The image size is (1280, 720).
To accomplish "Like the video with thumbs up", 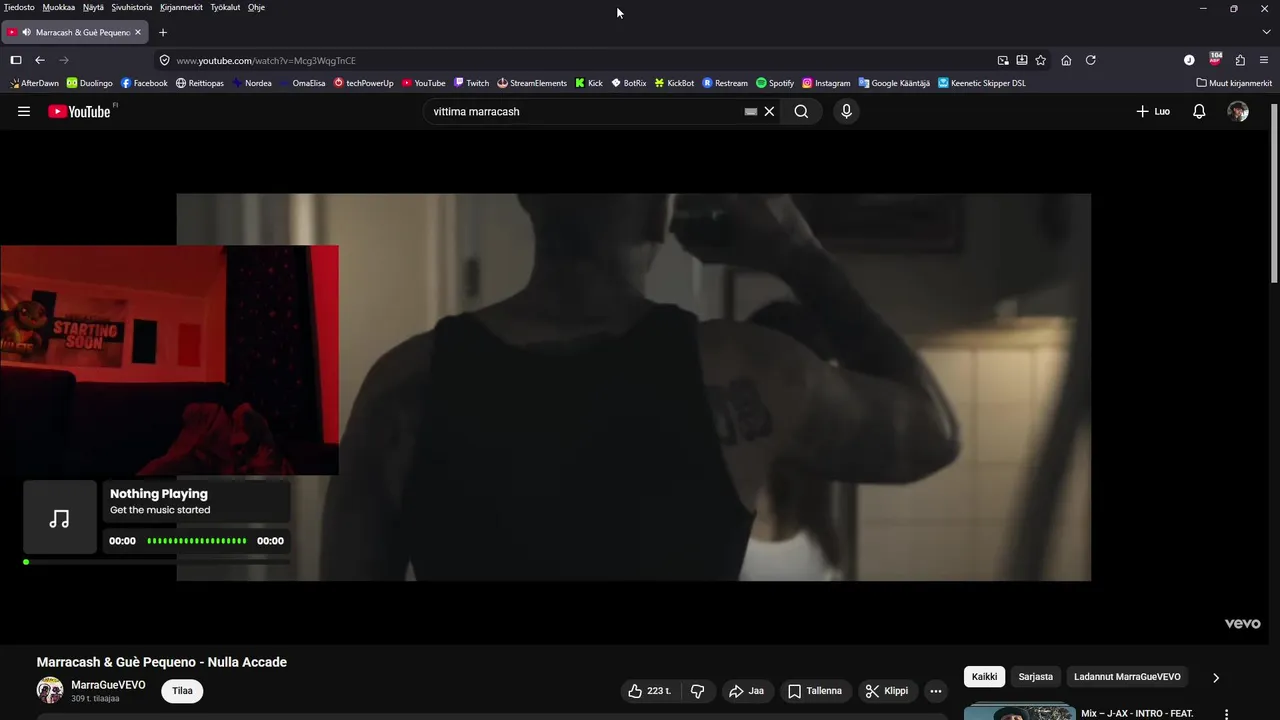I will click(x=649, y=691).
